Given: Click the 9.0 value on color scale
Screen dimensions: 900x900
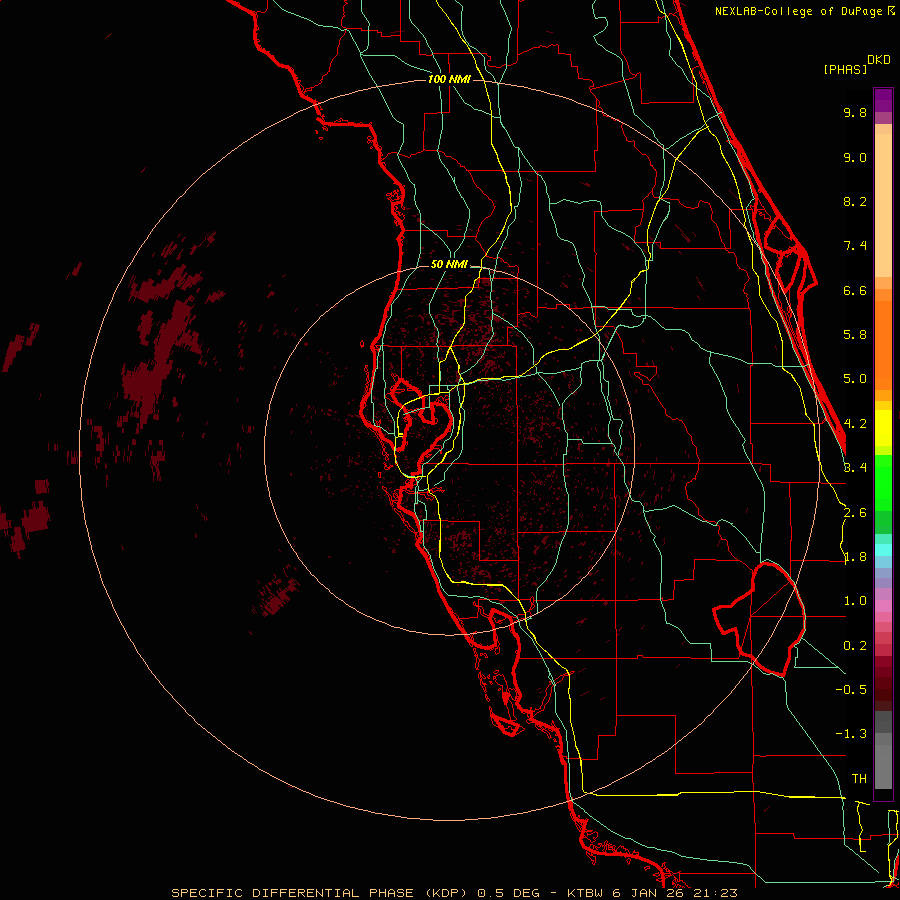Looking at the screenshot, I should [x=855, y=157].
